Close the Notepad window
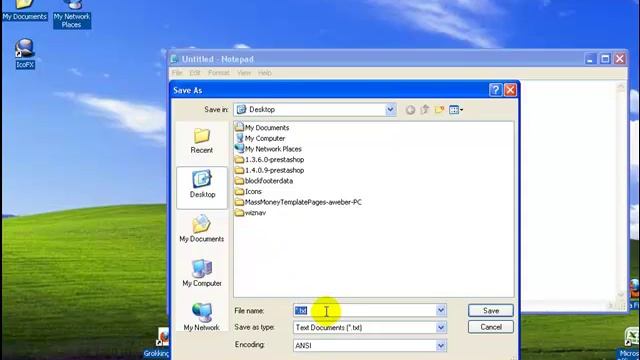Image resolution: width=640 pixels, height=360 pixels. coord(620,59)
